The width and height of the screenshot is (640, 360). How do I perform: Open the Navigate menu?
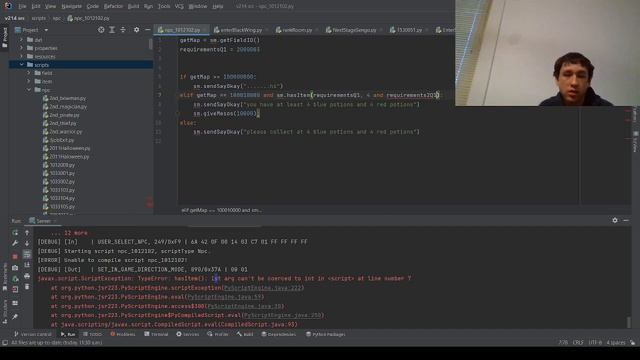click(x=71, y=6)
